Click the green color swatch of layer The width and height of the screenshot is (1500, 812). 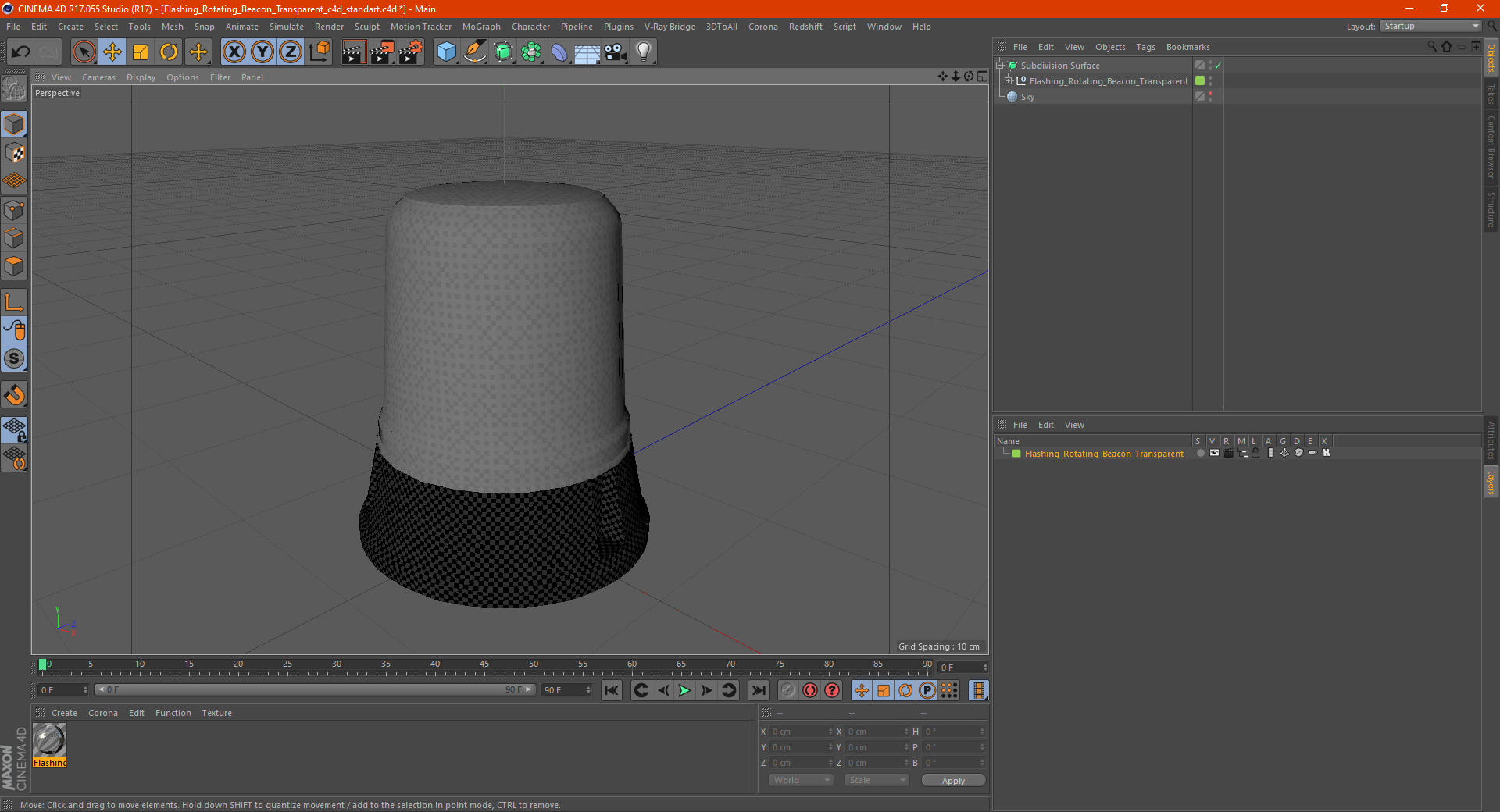pyautogui.click(x=1016, y=454)
